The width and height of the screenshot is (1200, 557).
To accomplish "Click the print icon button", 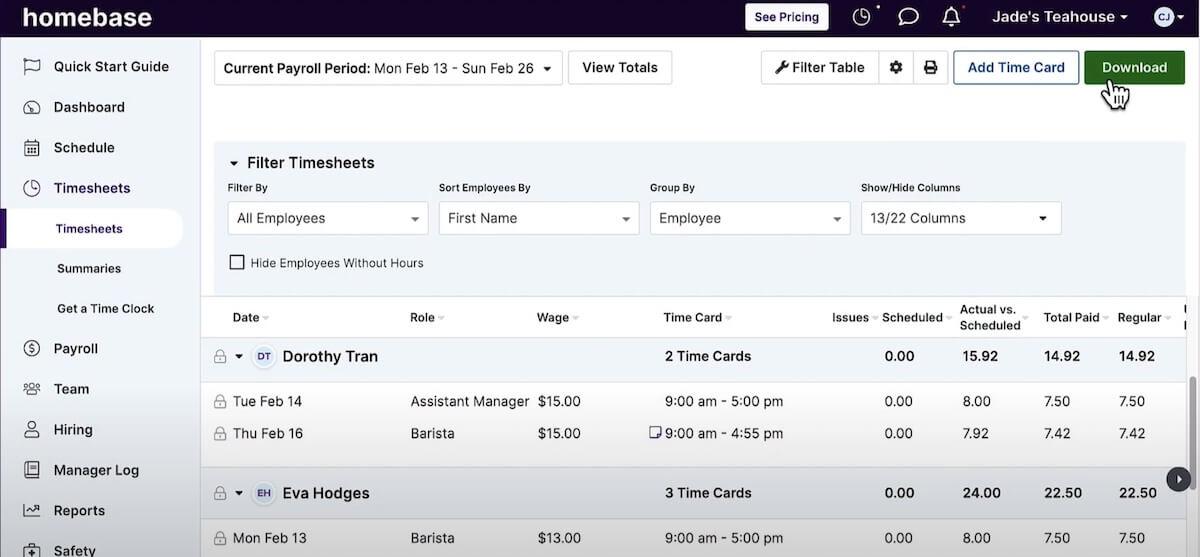I will [931, 68].
